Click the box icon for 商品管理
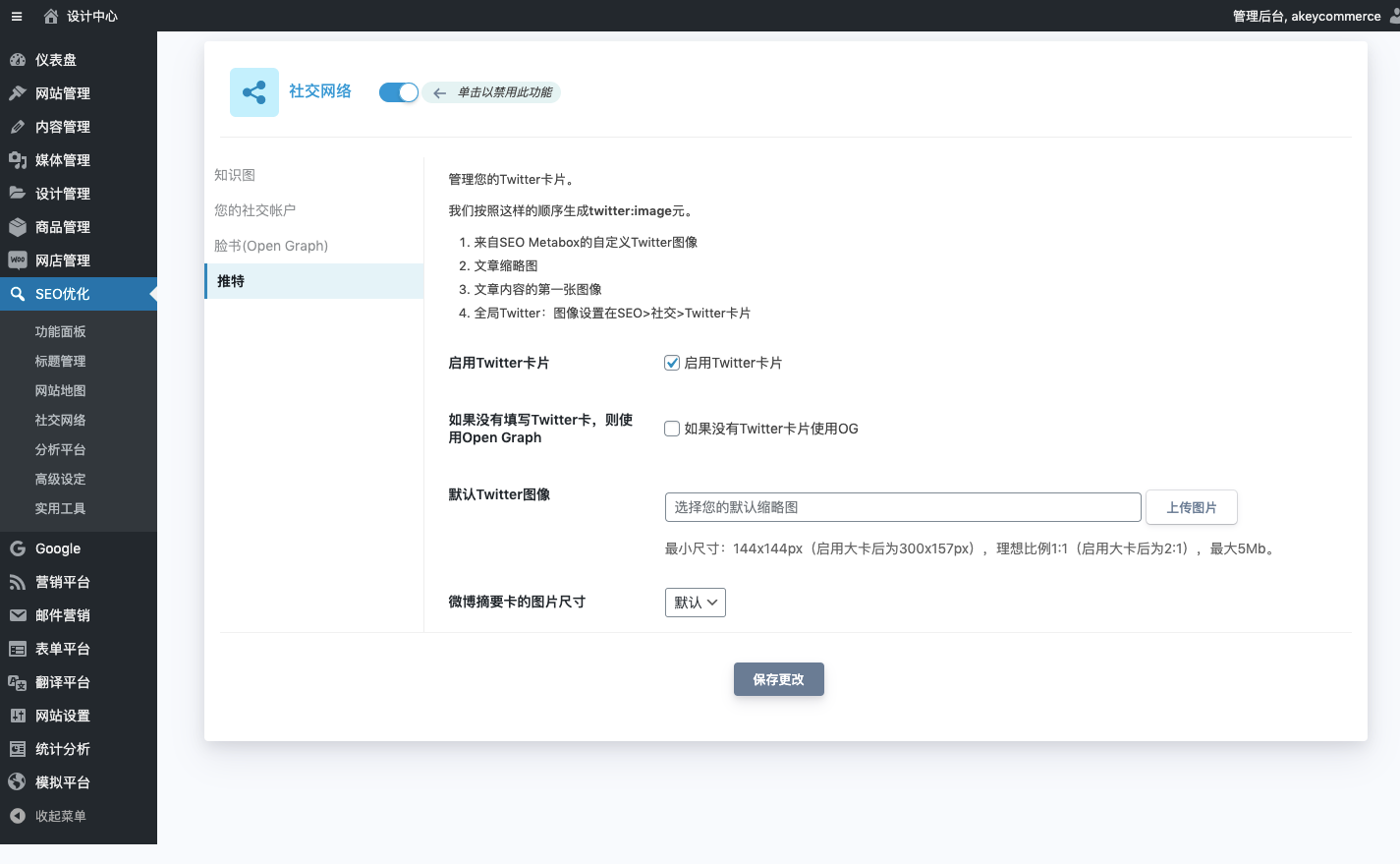This screenshot has height=864, width=1400. [x=18, y=227]
